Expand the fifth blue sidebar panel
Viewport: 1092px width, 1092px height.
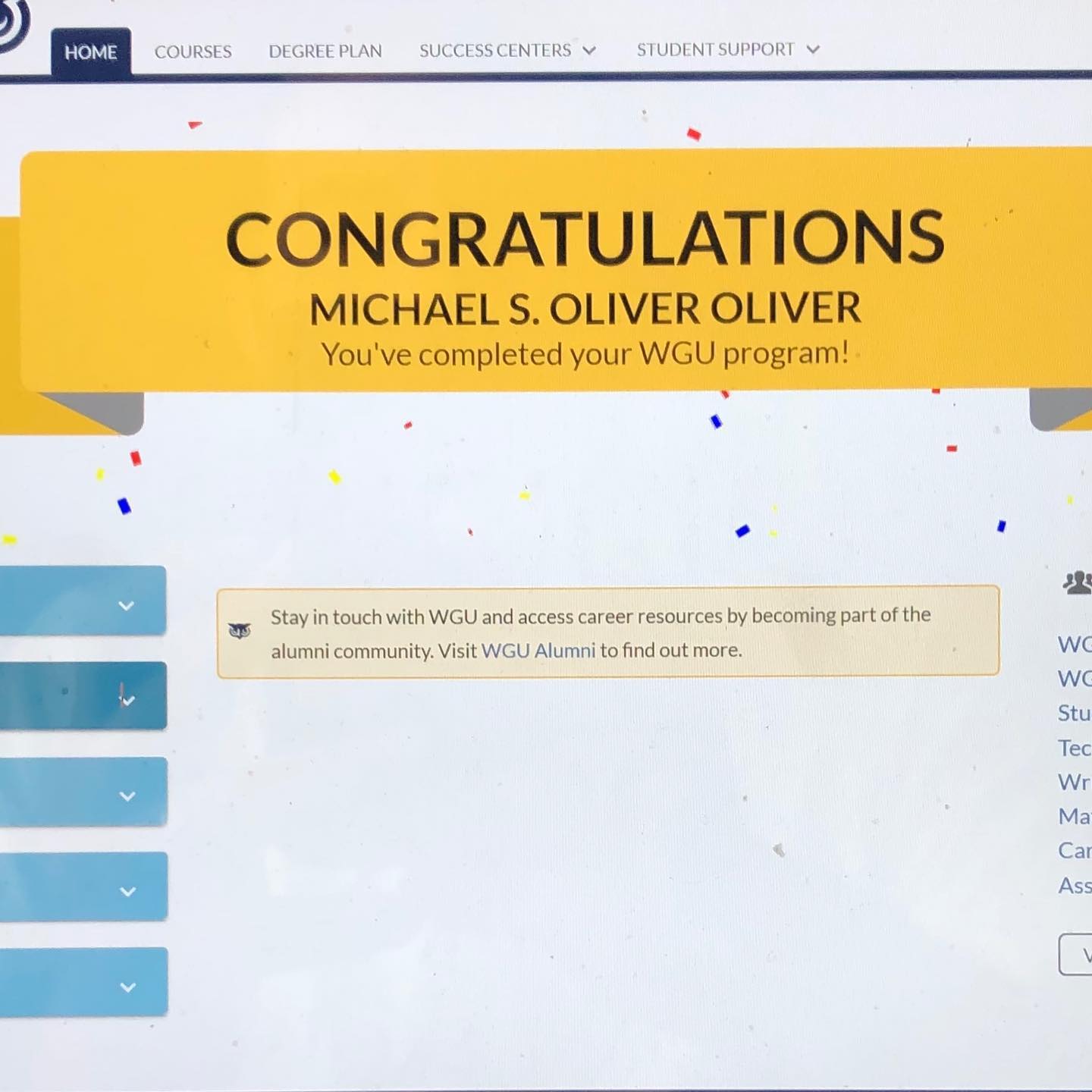pyautogui.click(x=83, y=982)
